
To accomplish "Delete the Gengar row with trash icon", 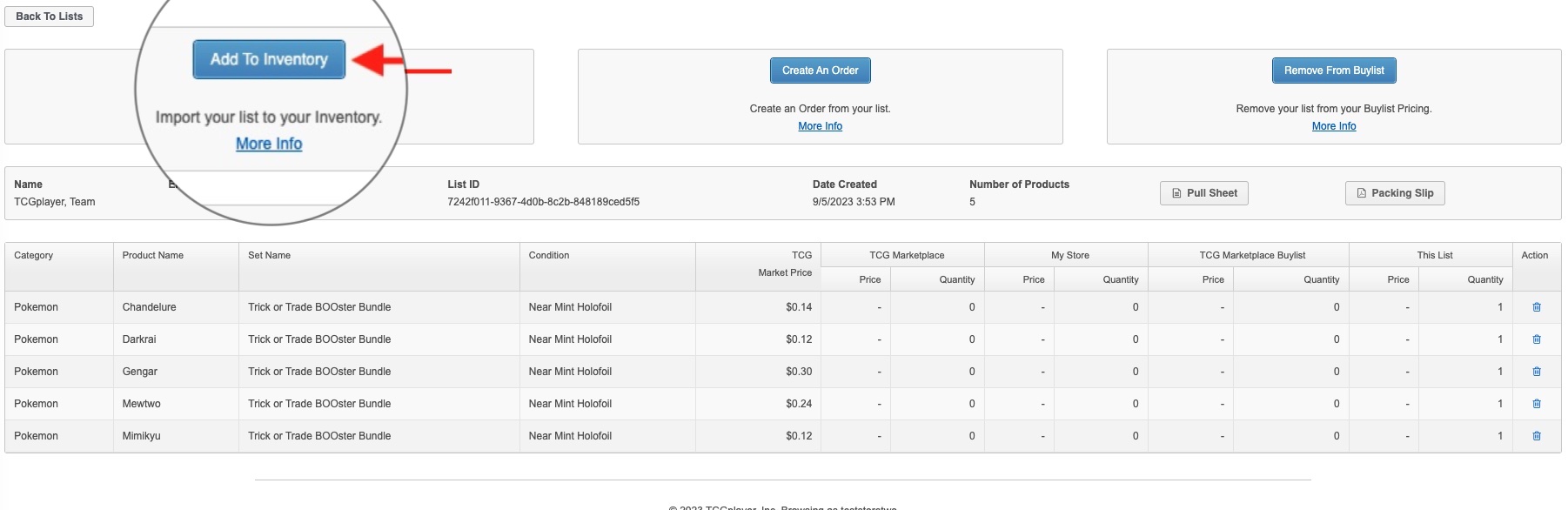I will (x=1537, y=372).
